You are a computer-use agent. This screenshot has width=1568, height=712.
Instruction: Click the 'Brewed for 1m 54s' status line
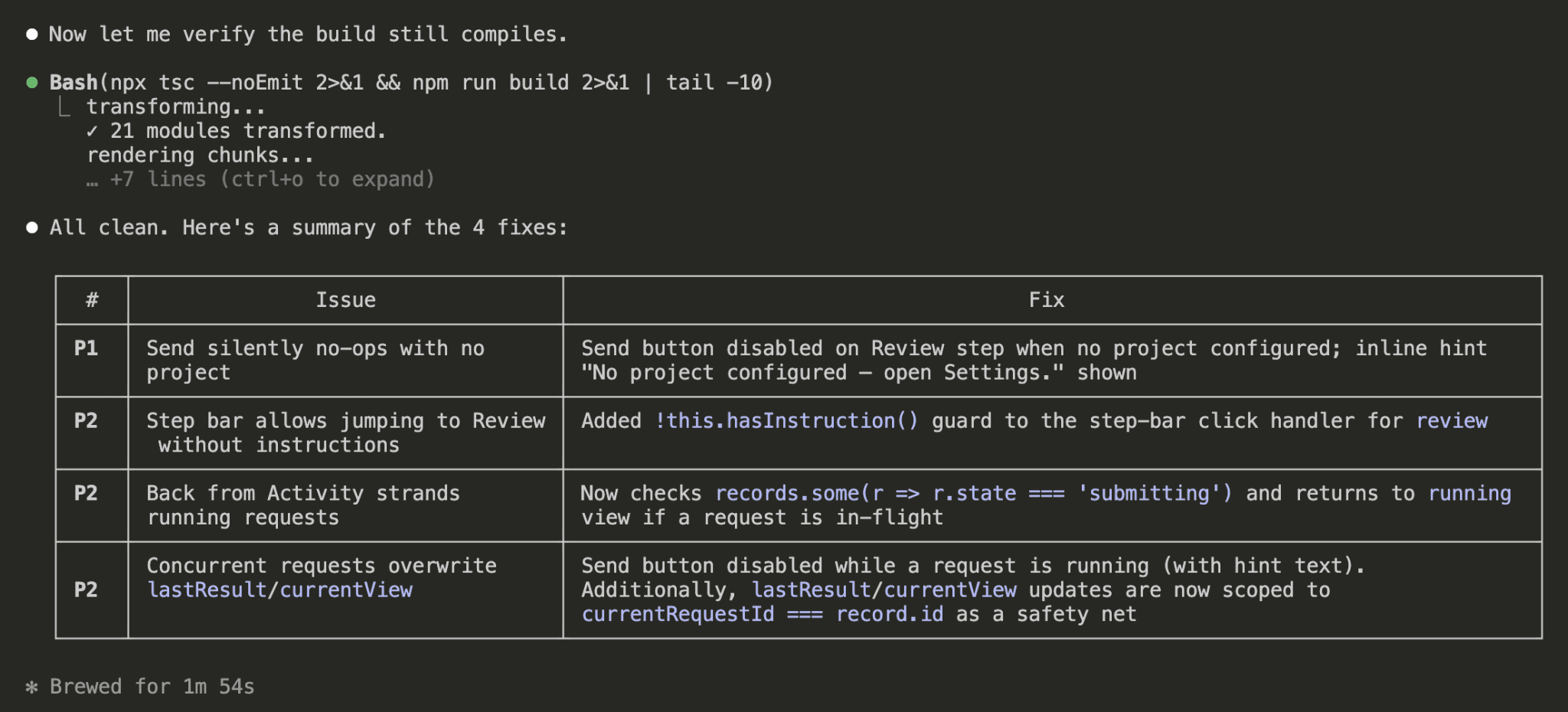[152, 687]
